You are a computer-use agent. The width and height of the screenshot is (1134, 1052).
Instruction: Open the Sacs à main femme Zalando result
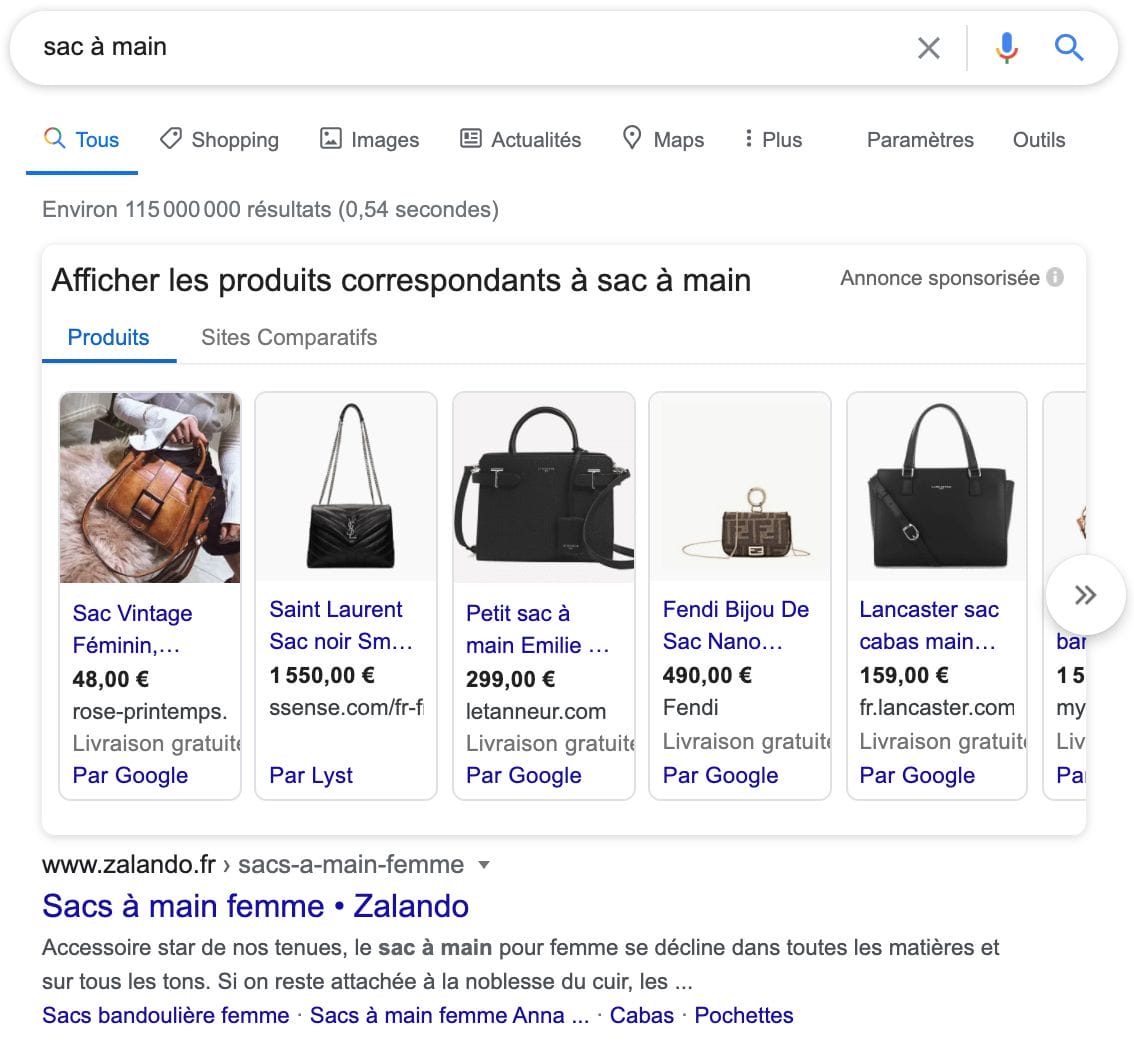pos(254,906)
